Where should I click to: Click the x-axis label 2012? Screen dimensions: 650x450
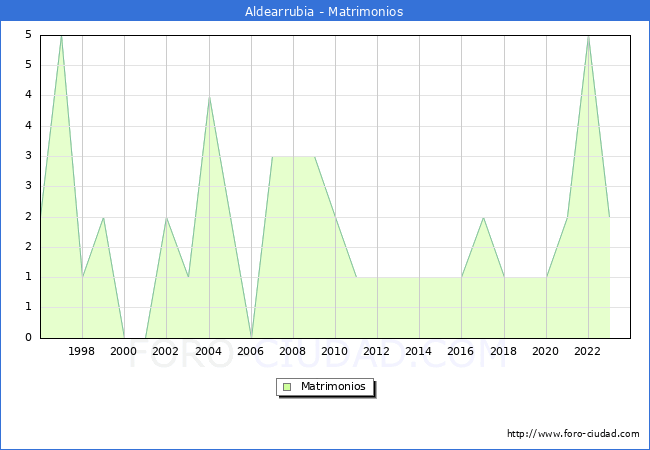tap(376, 351)
